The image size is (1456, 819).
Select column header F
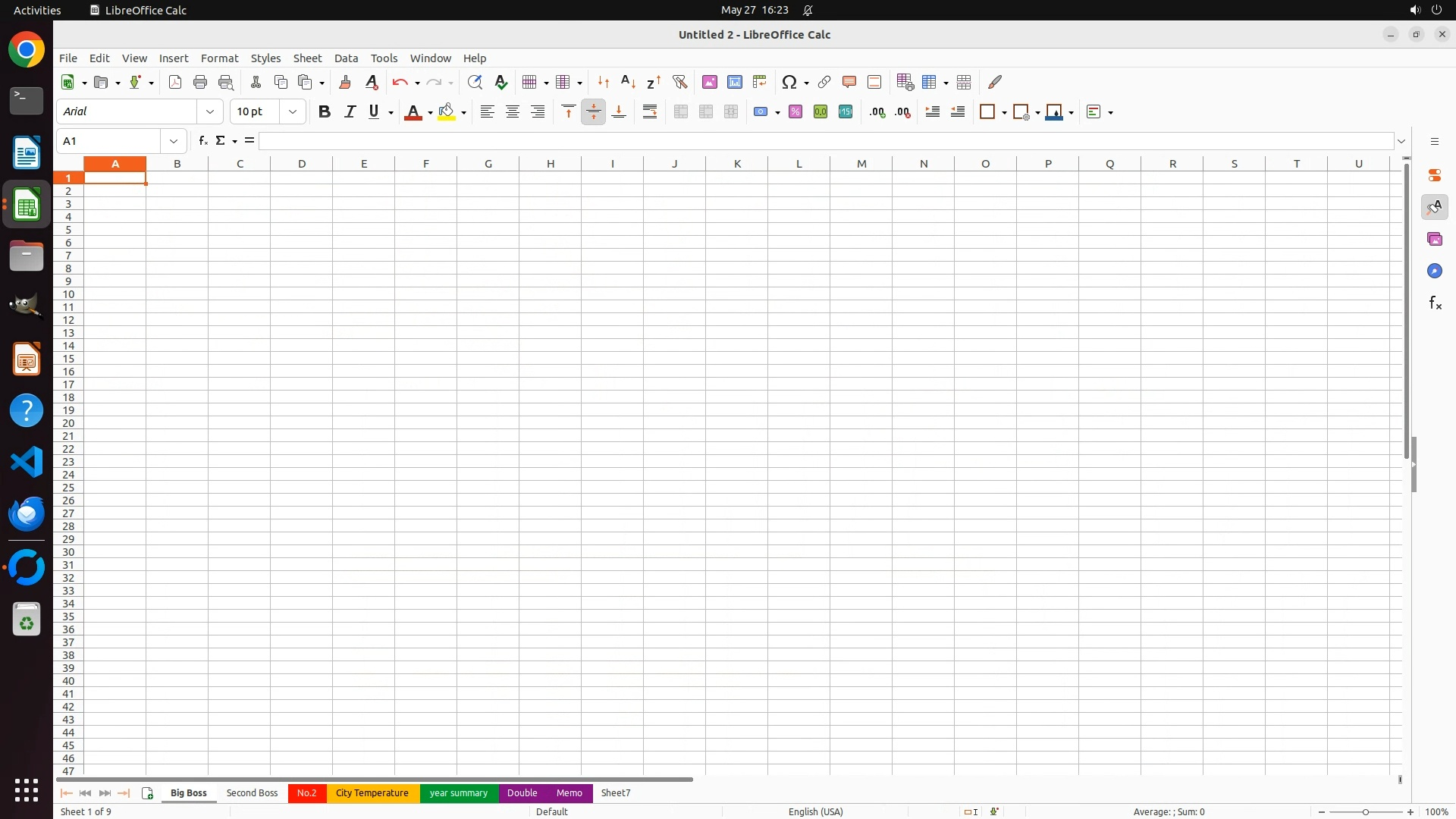425,164
